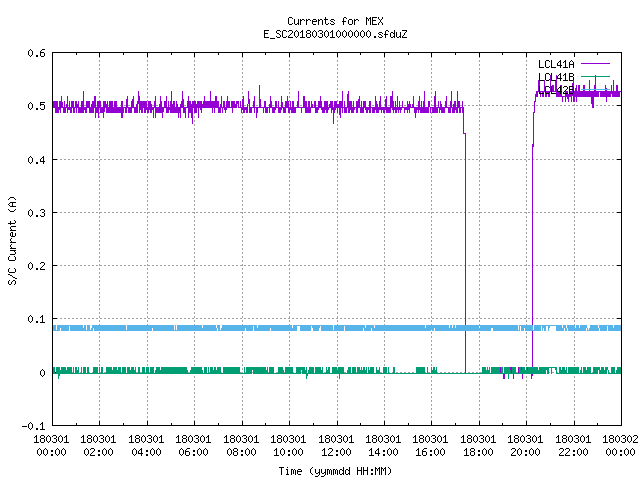Click the 0.3 y-axis tick label

36,213
